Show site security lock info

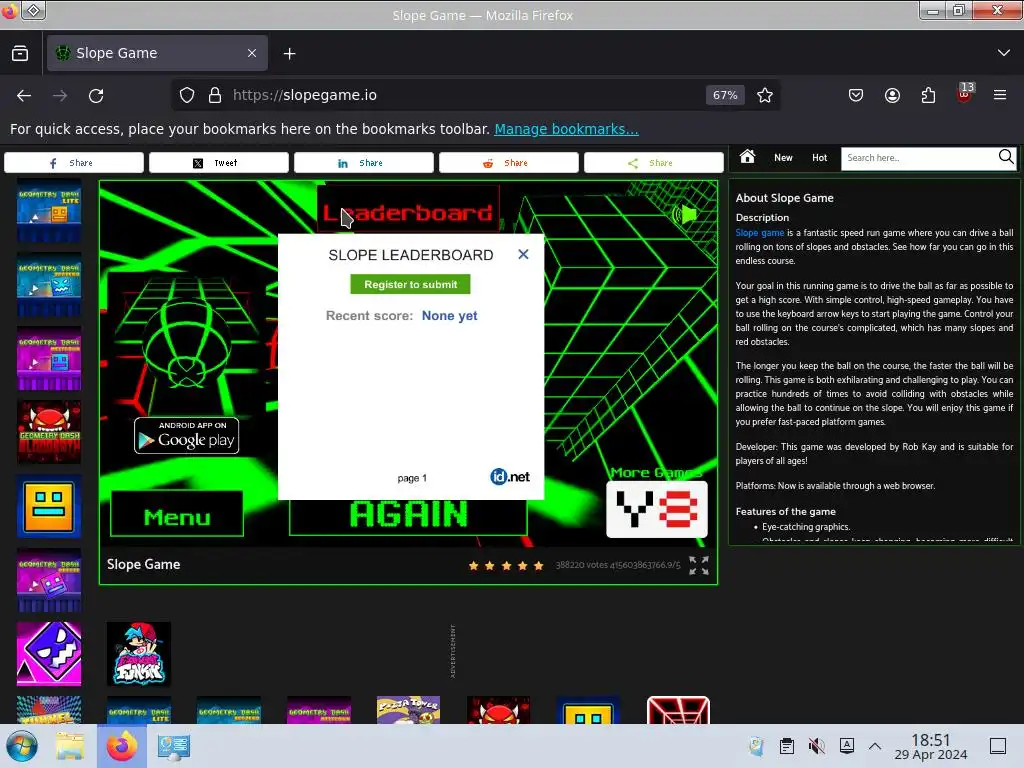click(215, 95)
